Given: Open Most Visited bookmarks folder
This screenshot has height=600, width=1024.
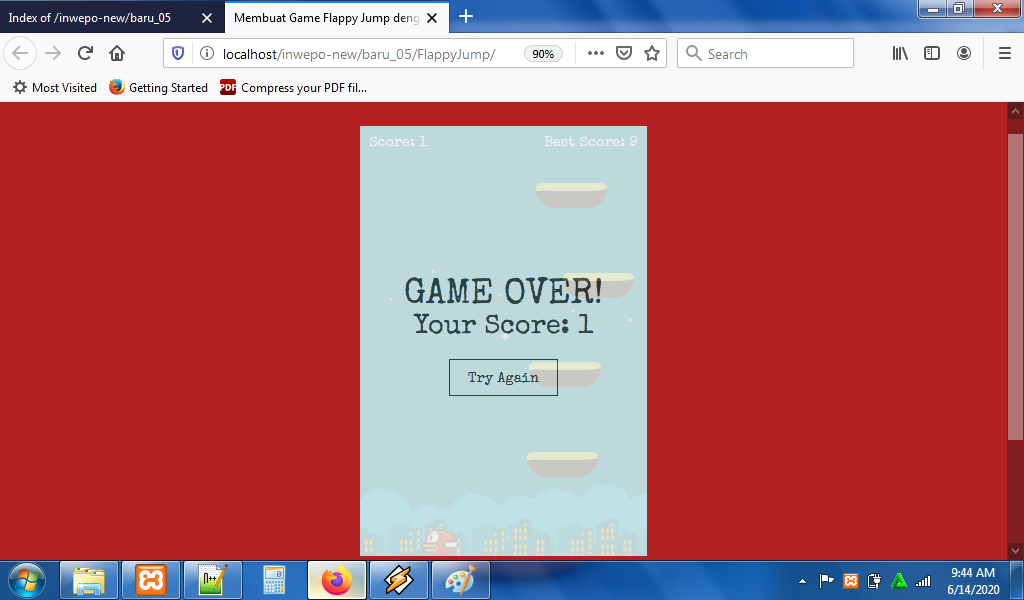Looking at the screenshot, I should click(x=55, y=88).
